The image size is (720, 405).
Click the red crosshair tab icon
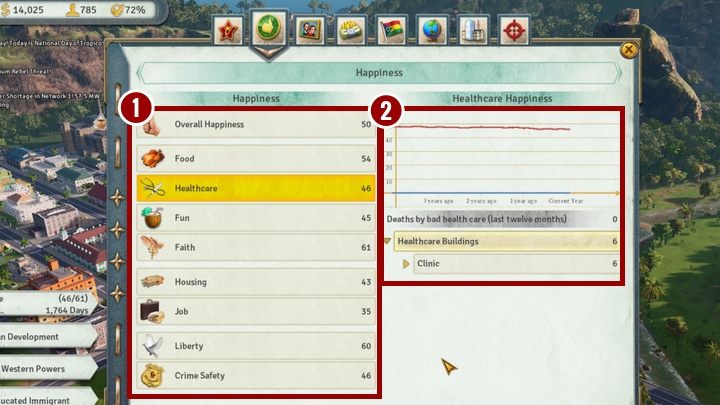point(514,29)
